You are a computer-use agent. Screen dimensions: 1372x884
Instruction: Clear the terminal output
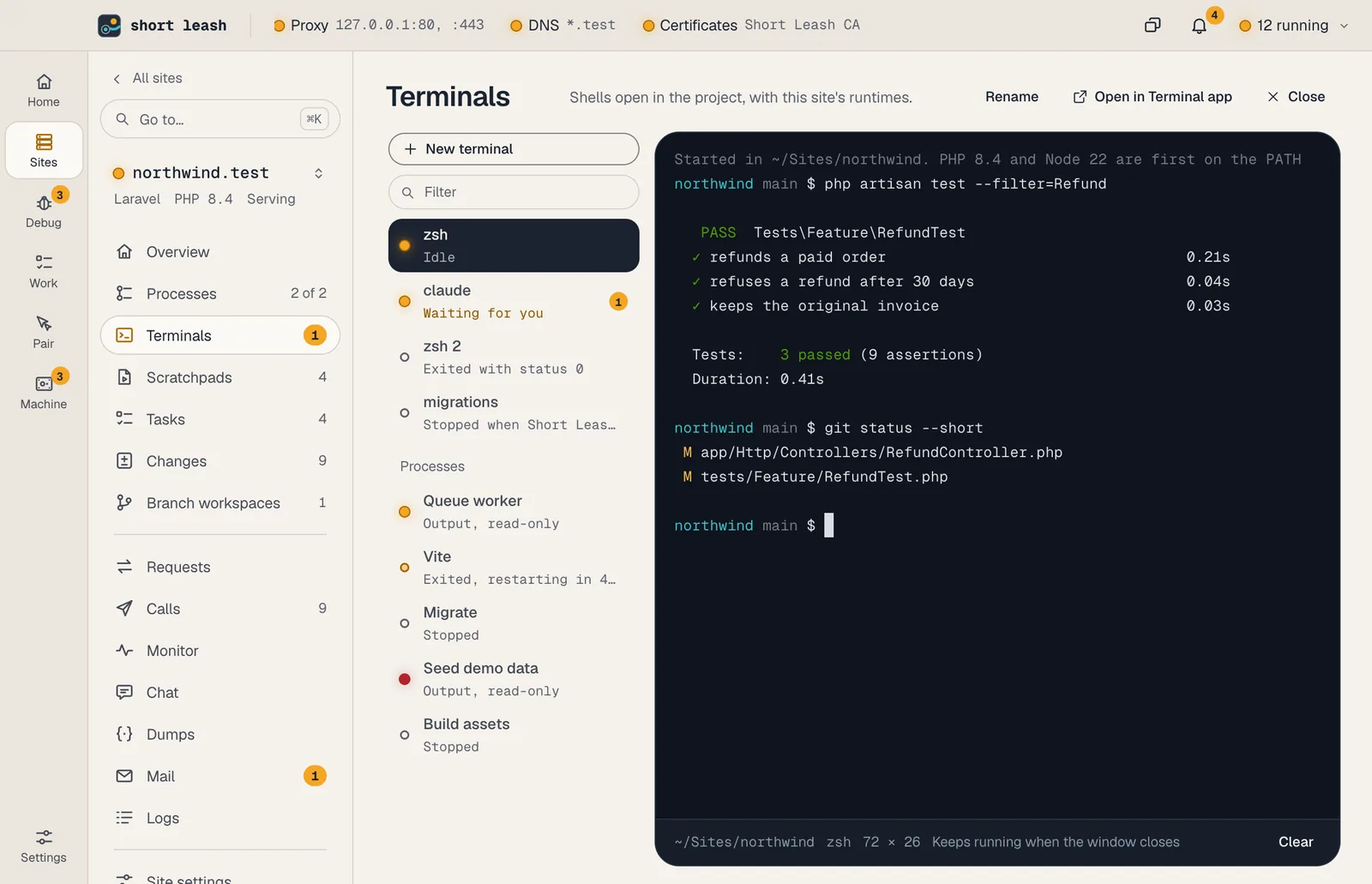tap(1296, 842)
